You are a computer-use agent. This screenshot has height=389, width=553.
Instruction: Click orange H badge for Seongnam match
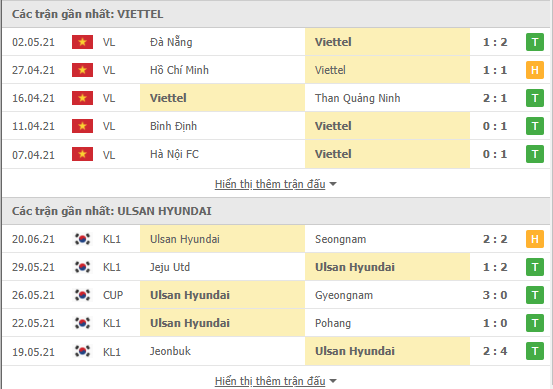(535, 239)
